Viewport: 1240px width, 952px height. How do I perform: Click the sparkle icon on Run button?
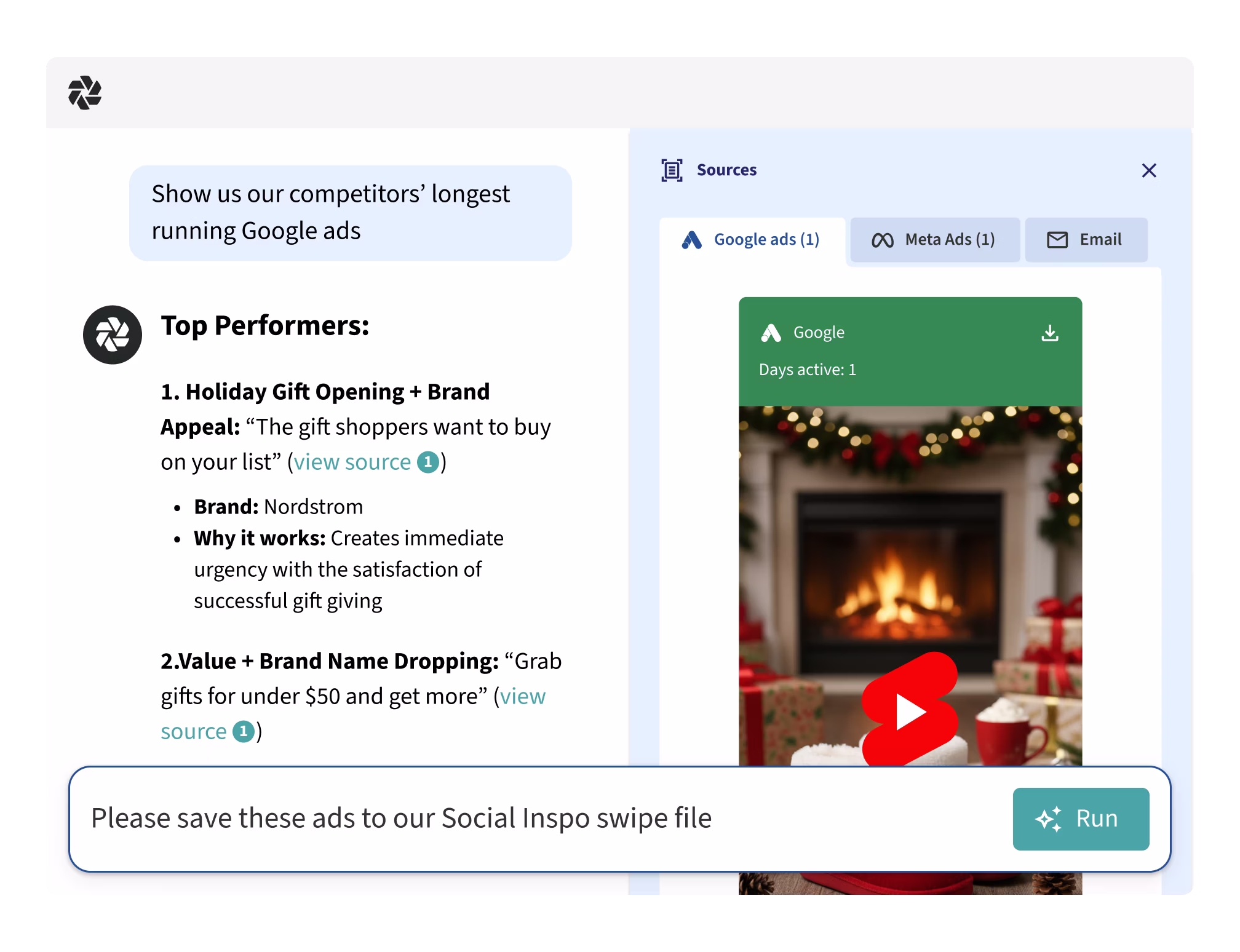coord(1048,819)
